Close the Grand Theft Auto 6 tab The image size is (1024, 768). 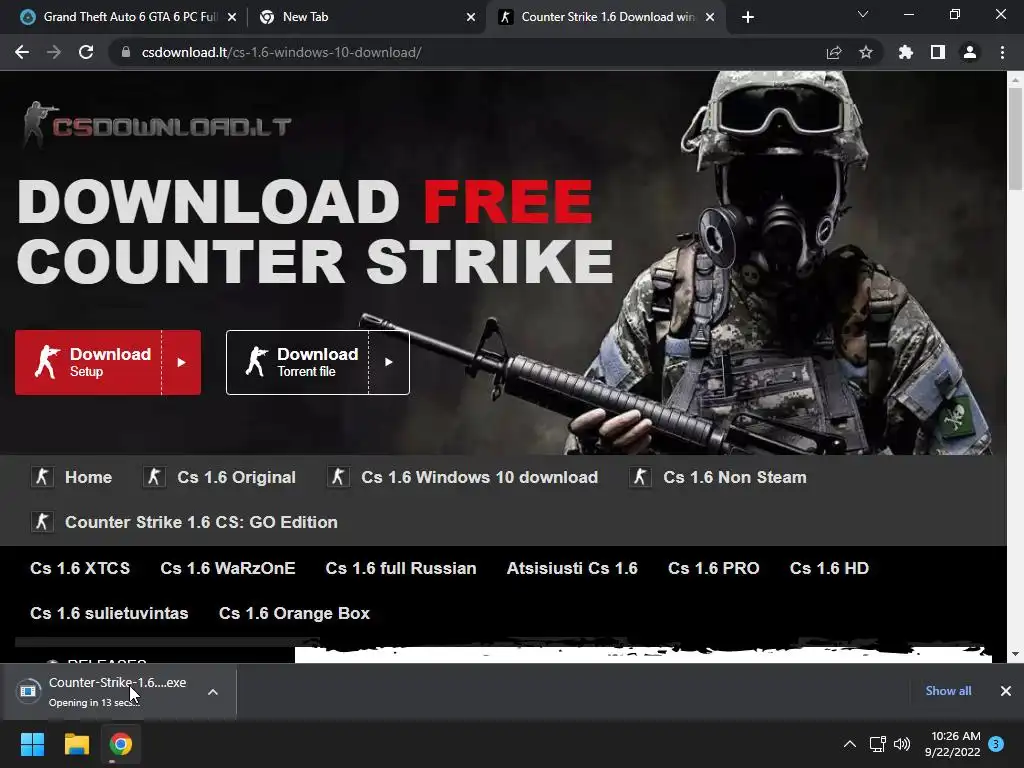pos(232,17)
